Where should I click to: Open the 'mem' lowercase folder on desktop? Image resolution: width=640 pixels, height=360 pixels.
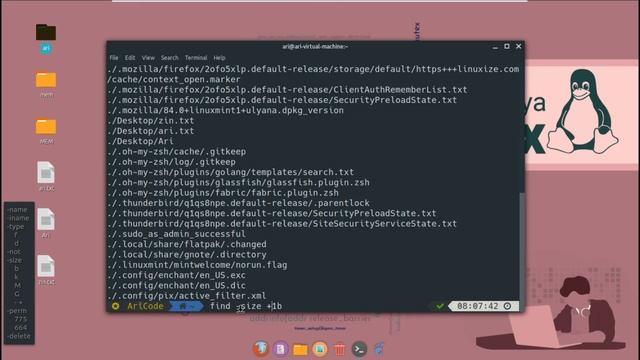(x=46, y=80)
